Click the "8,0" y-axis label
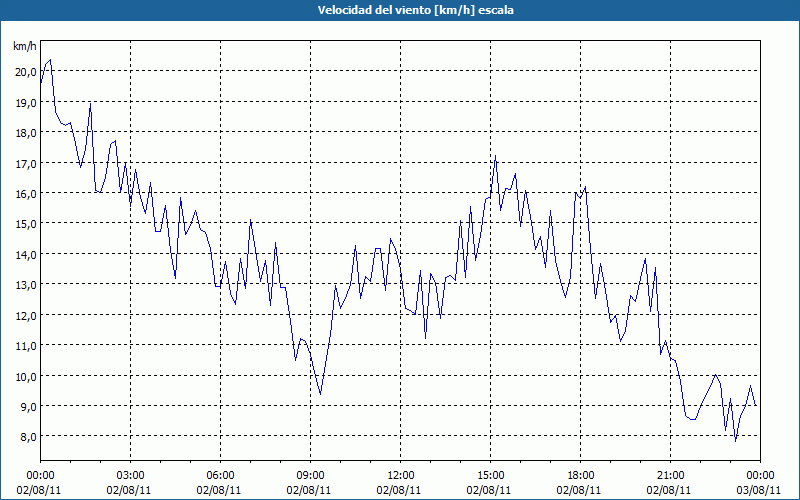This screenshot has width=800, height=500. (28, 437)
